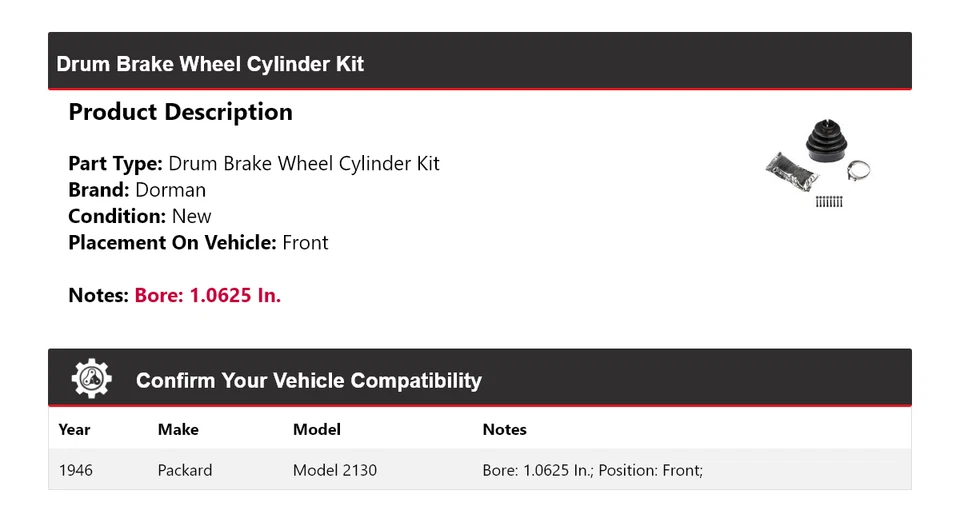Viewport: 960px width, 522px height.
Task: Click the Notes label in the description
Action: click(x=98, y=295)
